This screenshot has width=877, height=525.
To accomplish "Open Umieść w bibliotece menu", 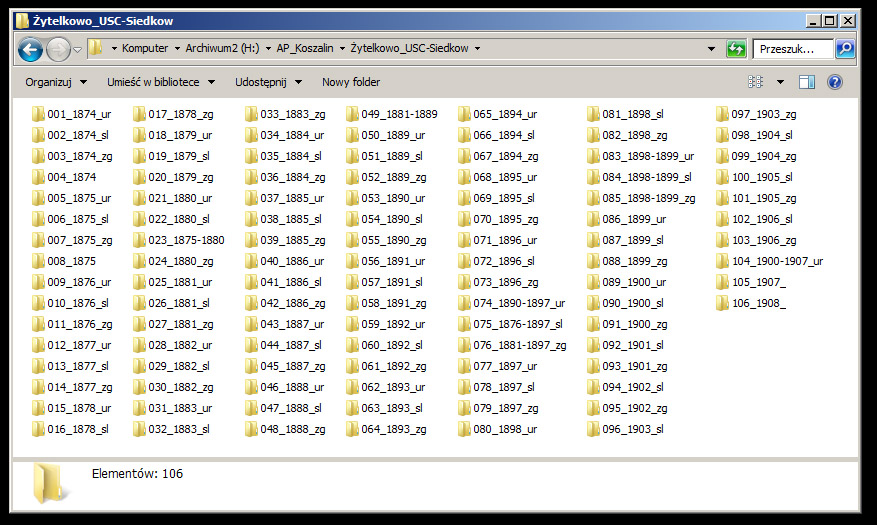I will click(x=160, y=82).
